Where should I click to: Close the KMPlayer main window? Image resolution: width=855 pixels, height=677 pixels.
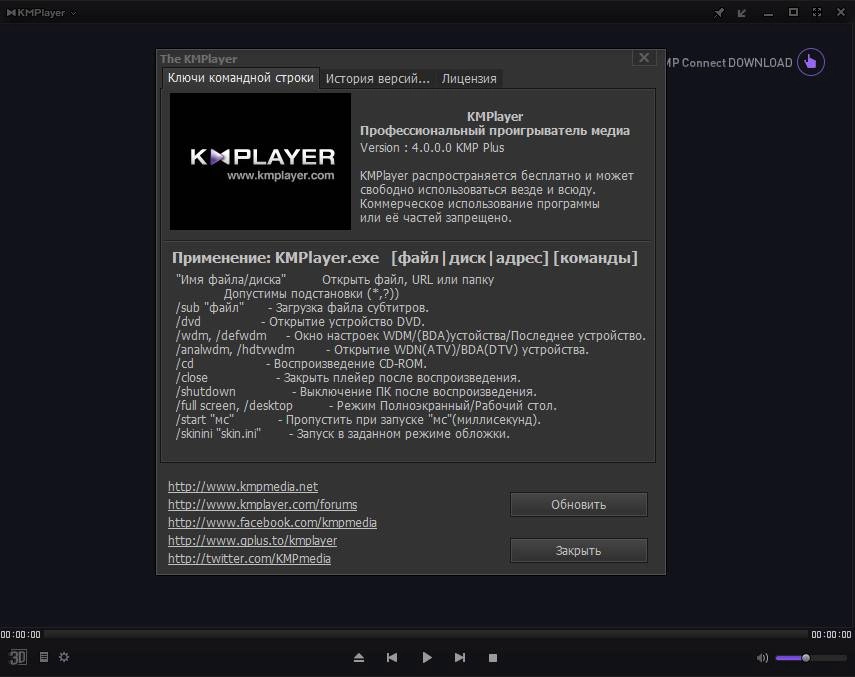tap(841, 12)
